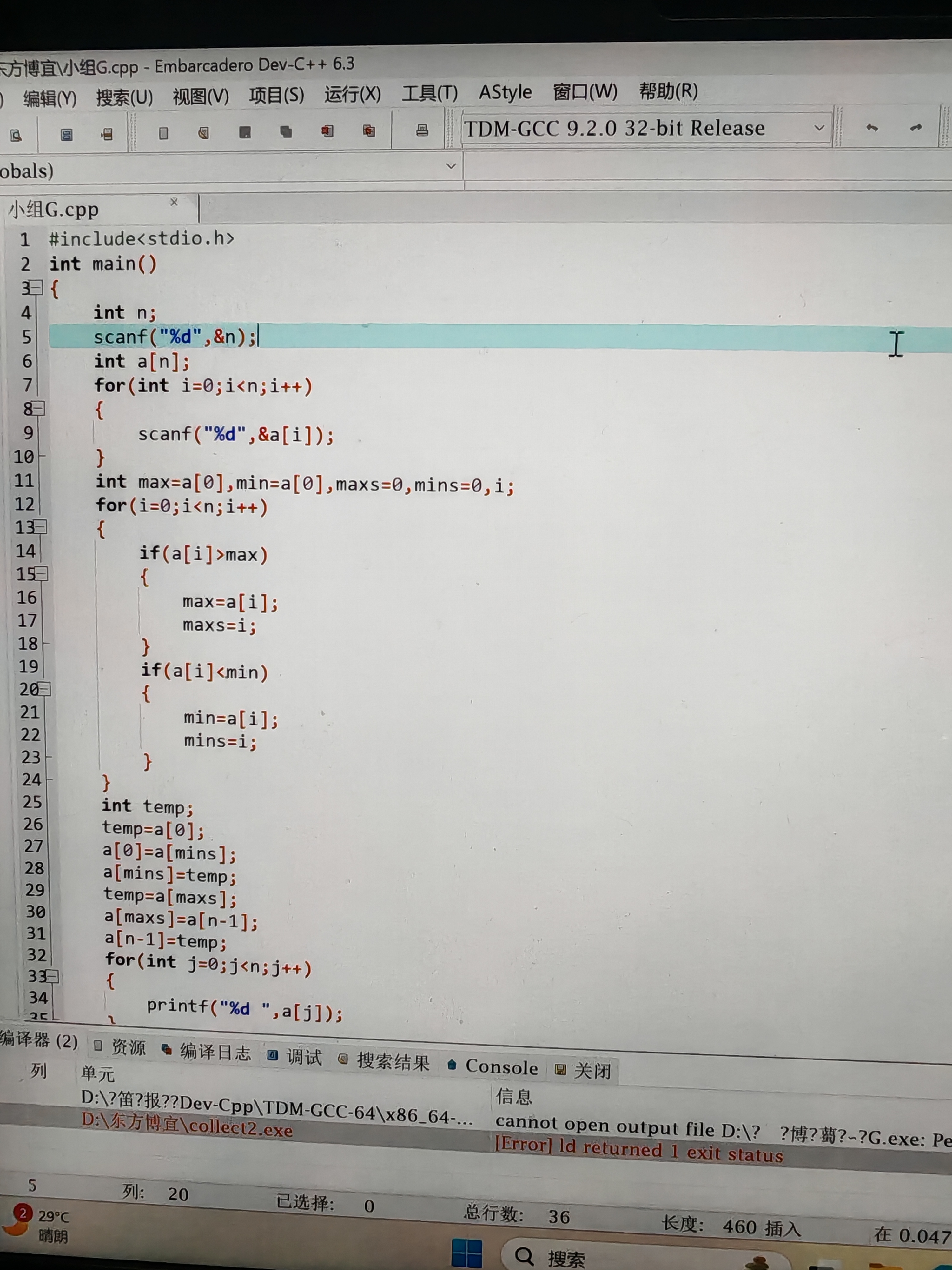
Task: Close the 小组G.cpp editor tab
Action: pyautogui.click(x=174, y=202)
